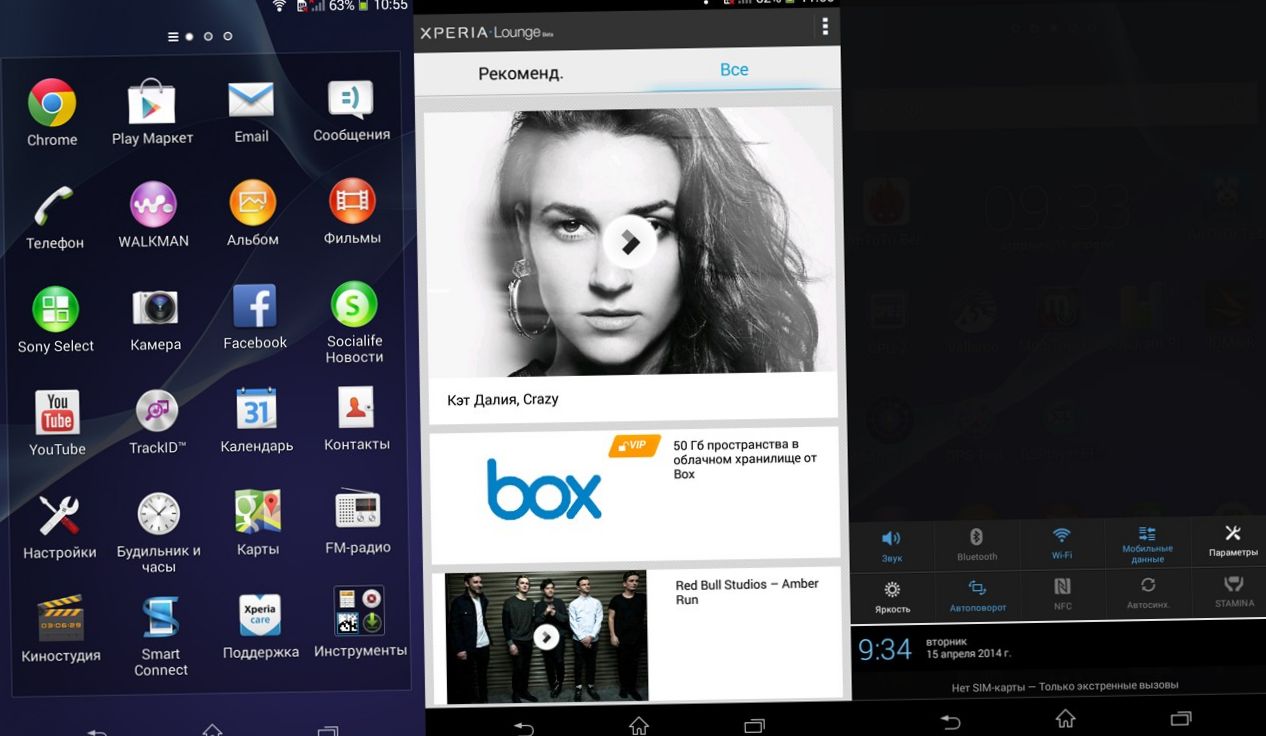This screenshot has width=1266, height=736.
Task: Toggle Мобильные данные quick setting
Action: tap(1147, 545)
